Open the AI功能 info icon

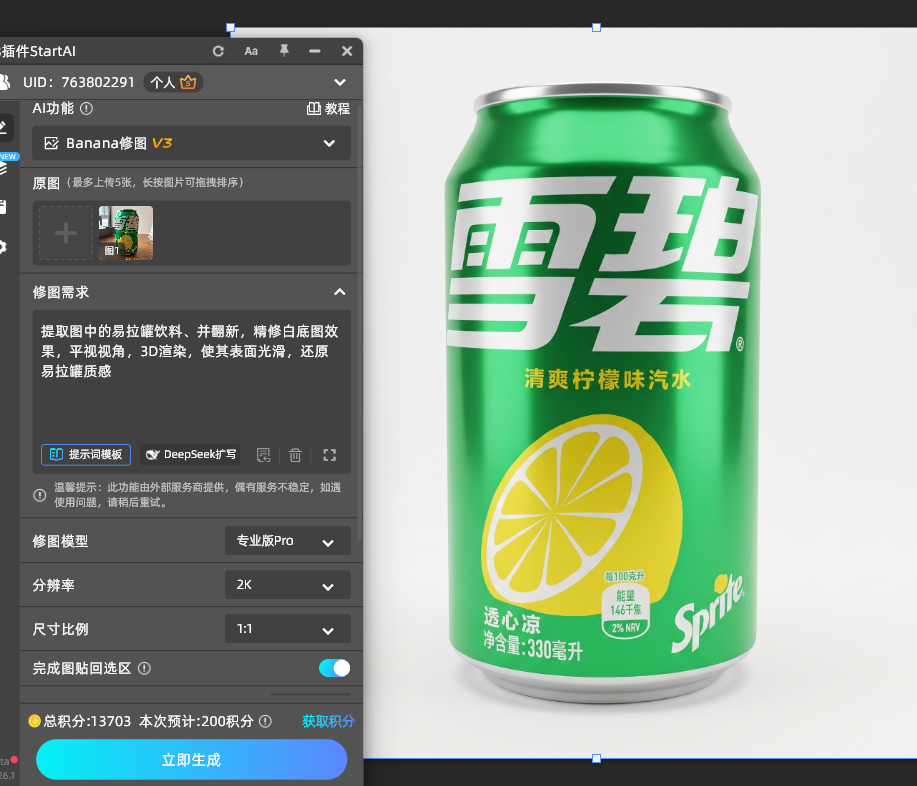point(87,109)
